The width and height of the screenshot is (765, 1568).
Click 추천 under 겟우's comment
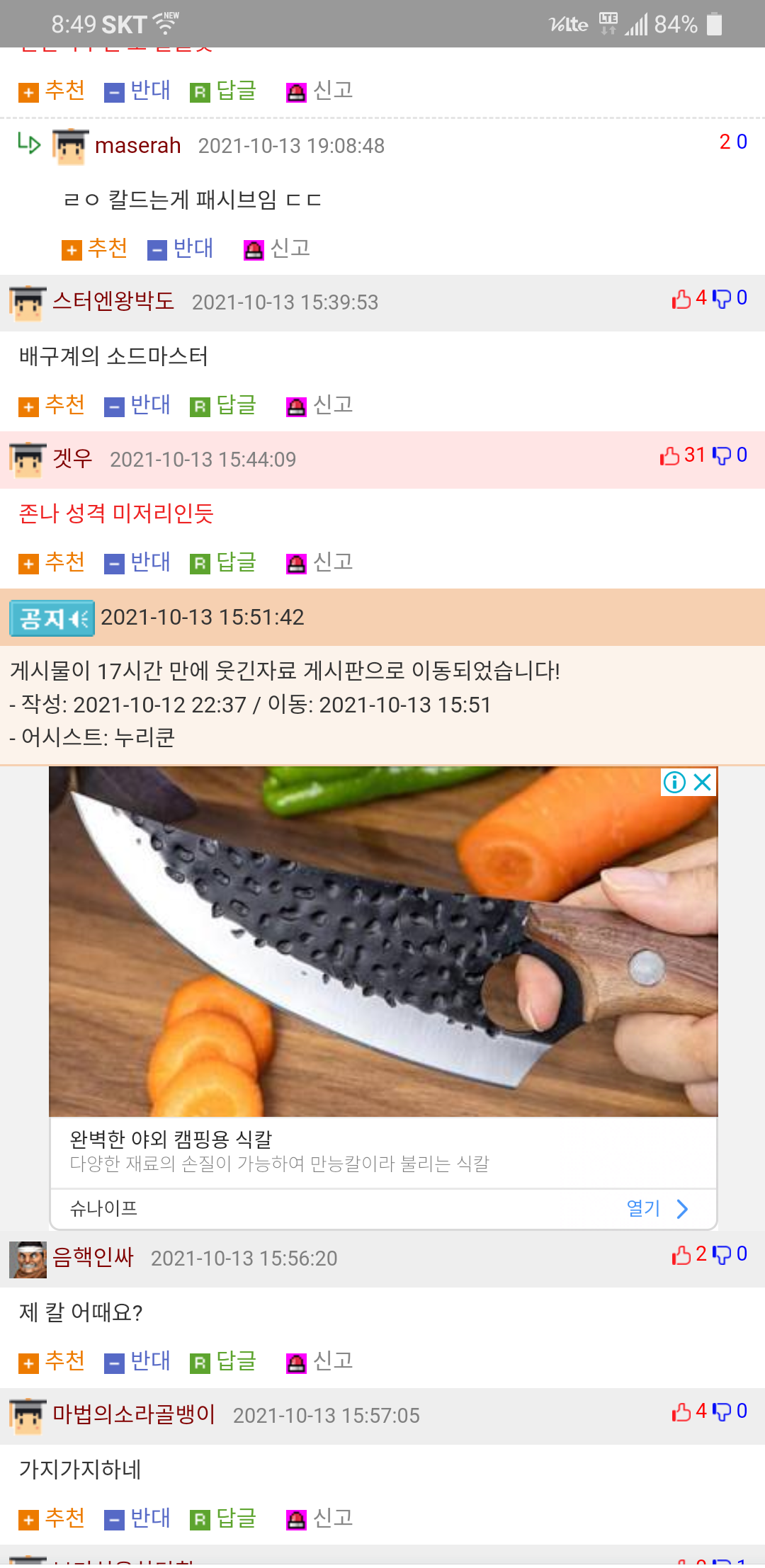pos(64,562)
